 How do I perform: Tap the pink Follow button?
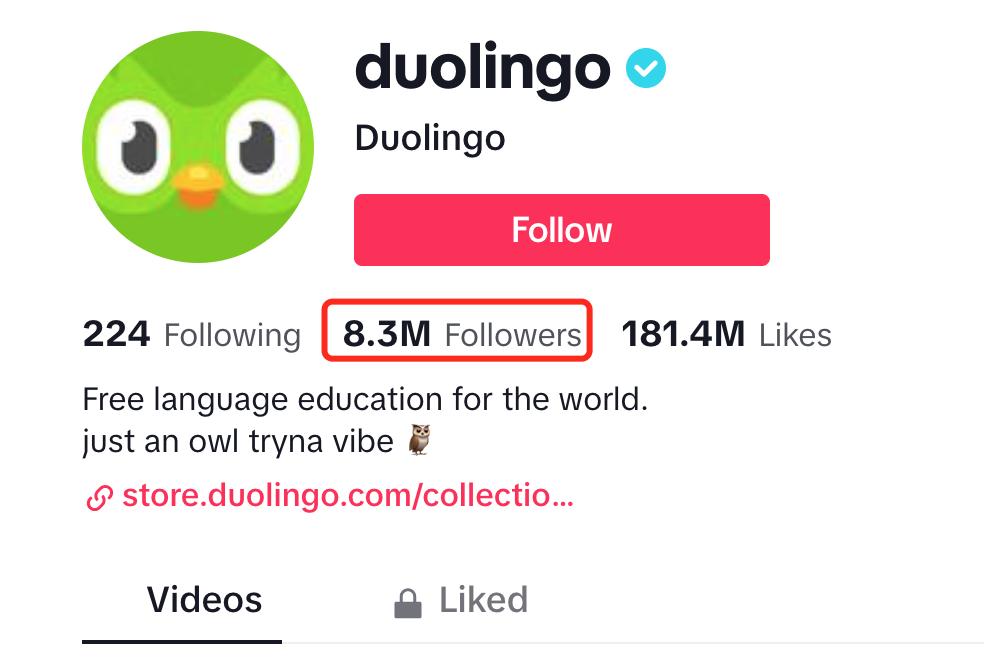tap(562, 230)
